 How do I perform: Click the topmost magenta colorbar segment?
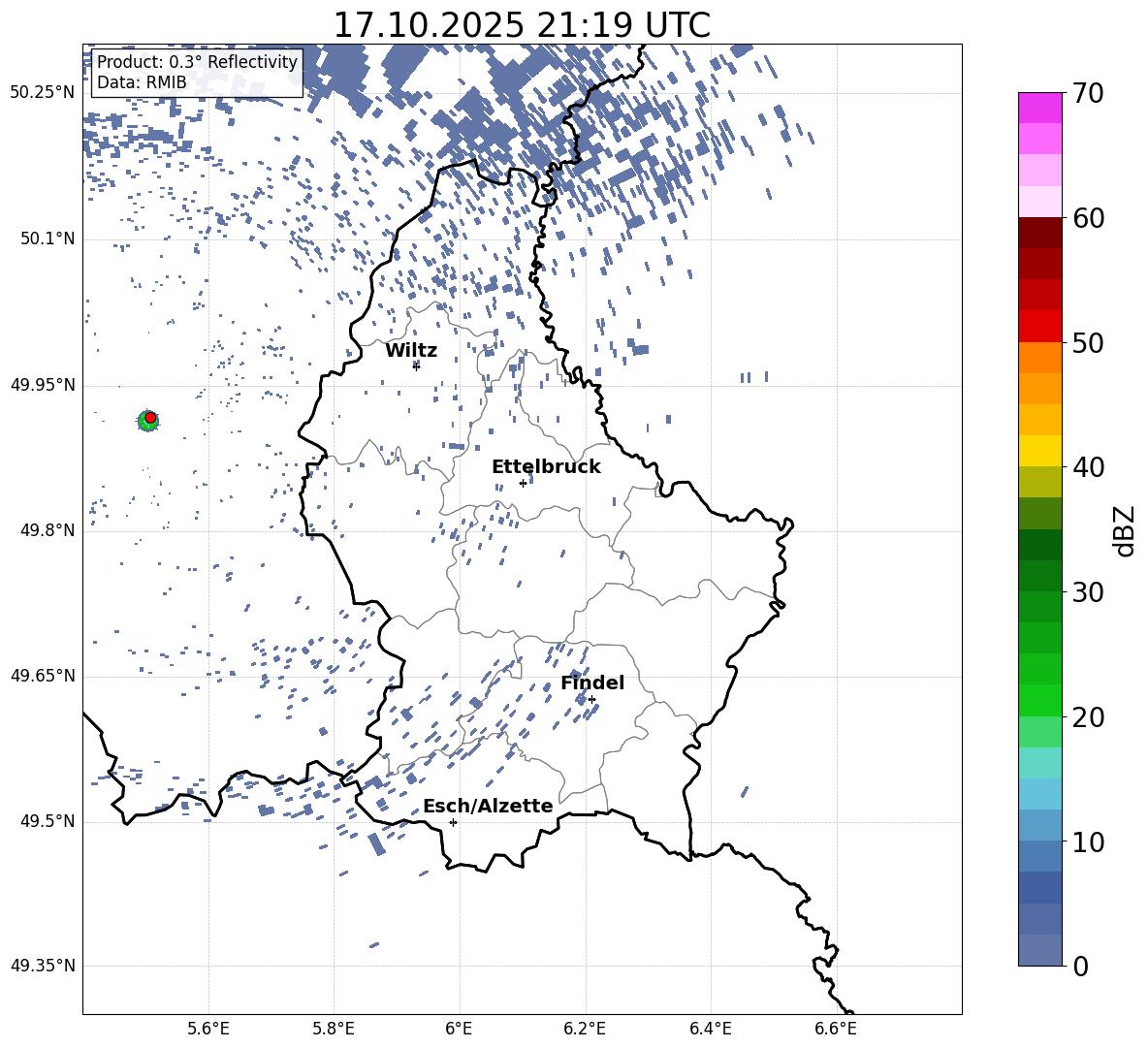pos(1040,108)
